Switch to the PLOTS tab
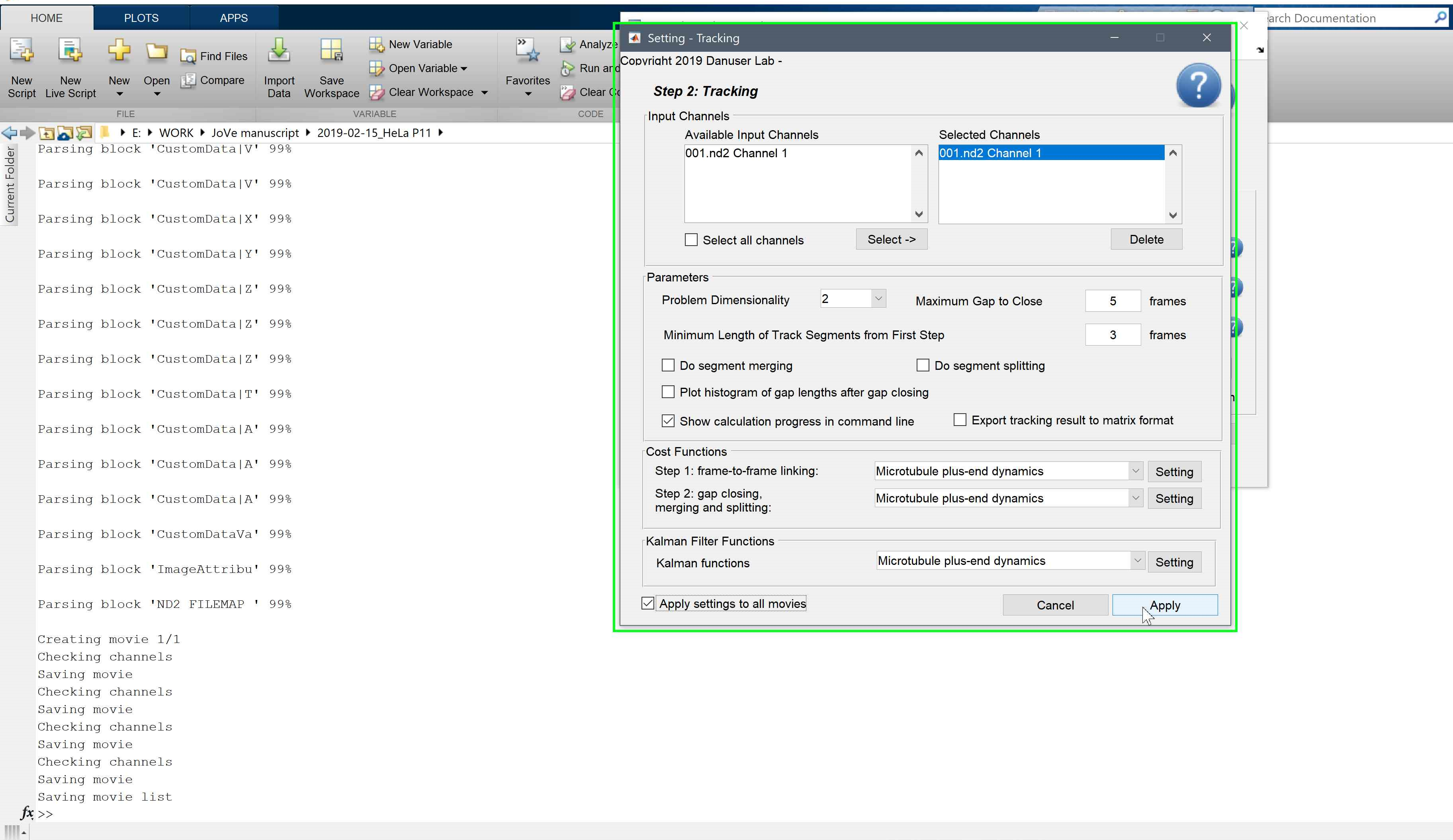1453x840 pixels. (141, 18)
